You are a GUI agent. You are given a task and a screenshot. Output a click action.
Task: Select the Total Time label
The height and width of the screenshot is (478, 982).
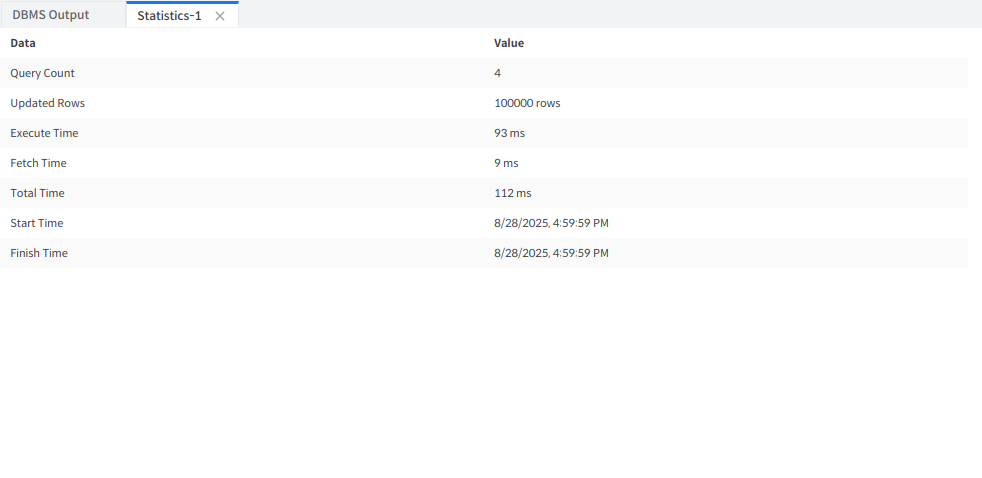pos(37,193)
